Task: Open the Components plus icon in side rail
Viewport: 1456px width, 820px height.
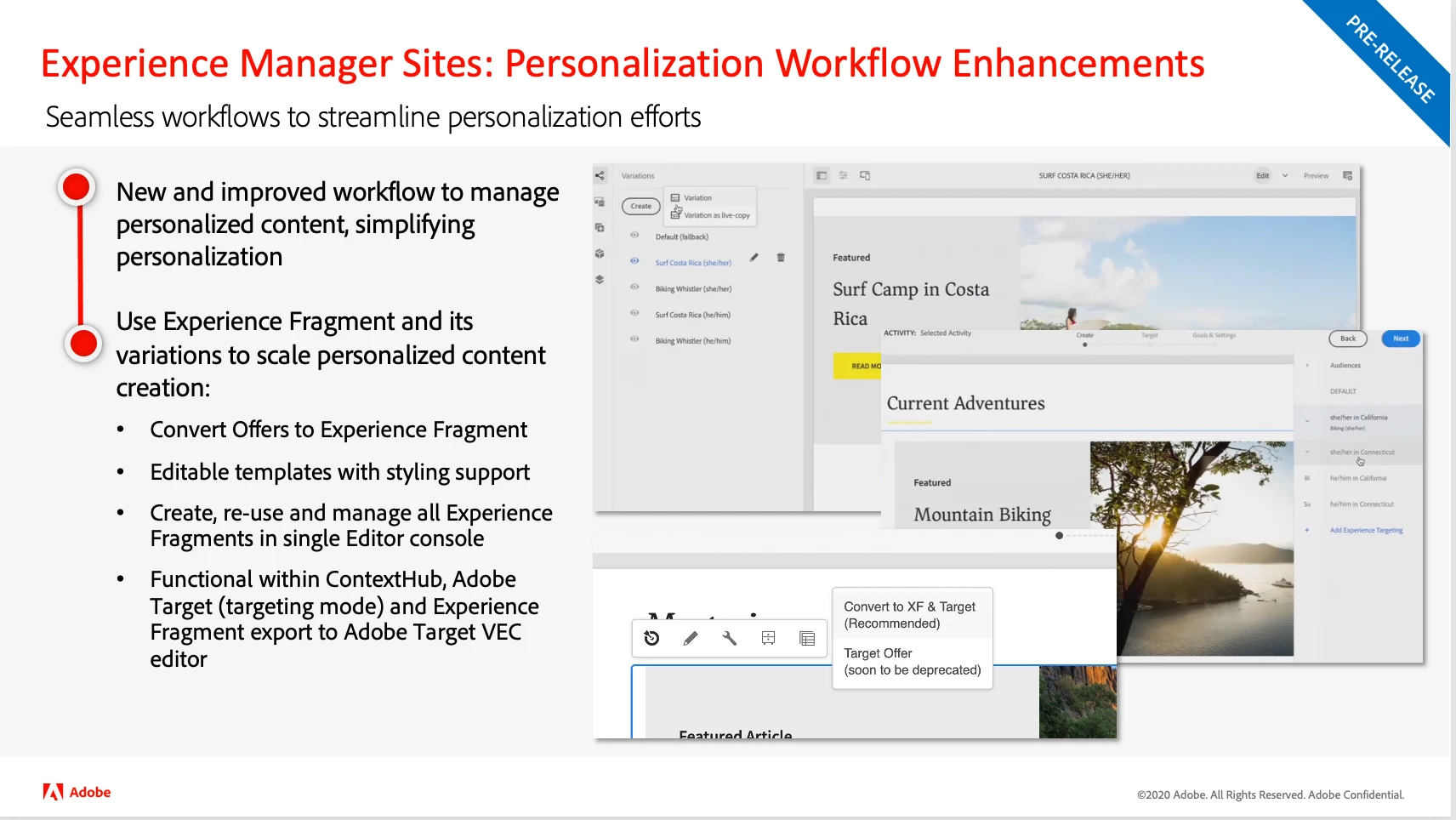Action: click(x=600, y=227)
